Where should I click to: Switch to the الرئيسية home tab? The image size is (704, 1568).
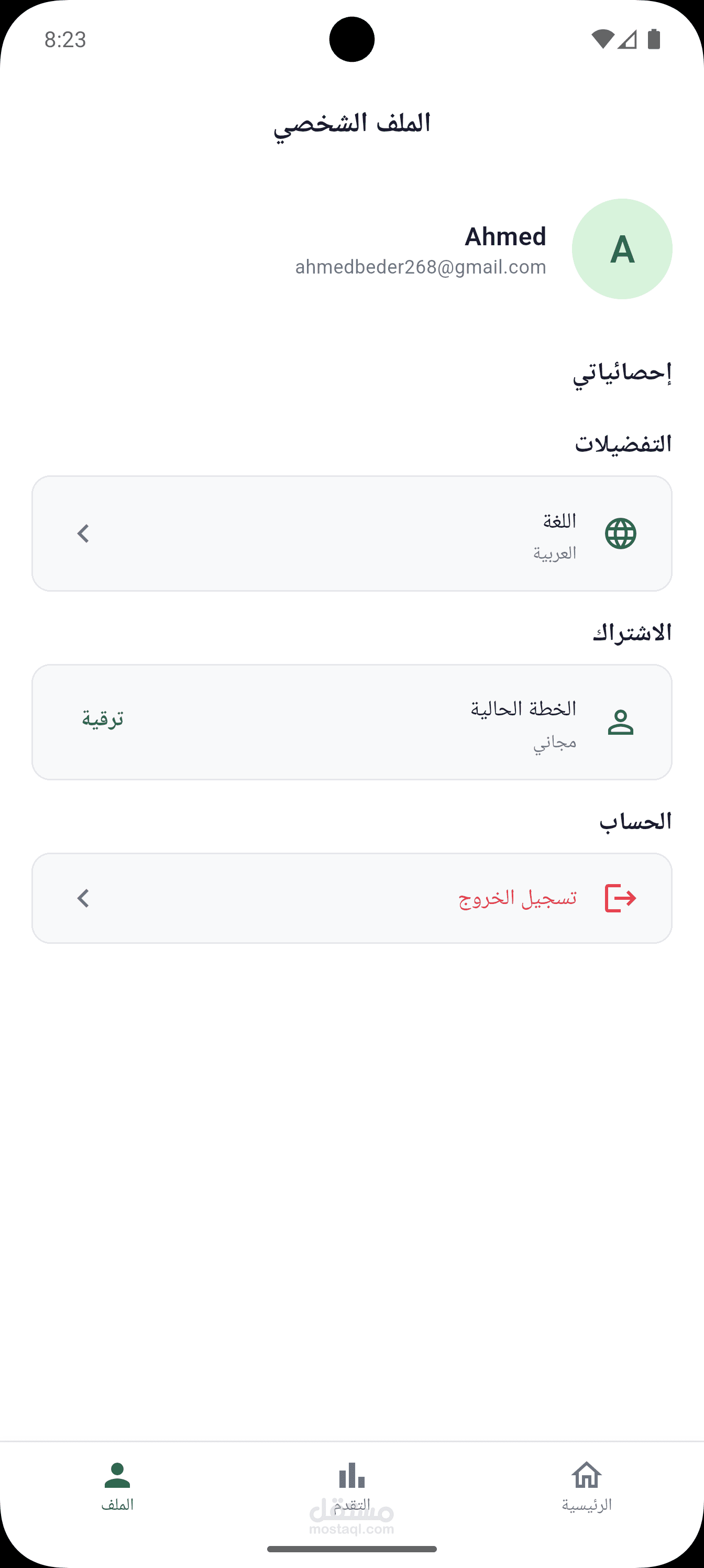pos(587,1505)
